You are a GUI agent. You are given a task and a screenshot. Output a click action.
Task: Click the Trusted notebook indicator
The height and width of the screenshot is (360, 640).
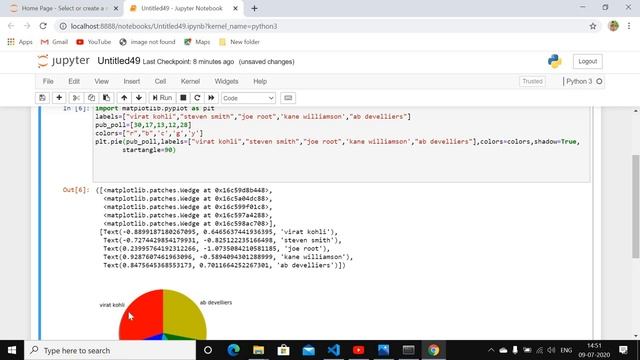[532, 81]
